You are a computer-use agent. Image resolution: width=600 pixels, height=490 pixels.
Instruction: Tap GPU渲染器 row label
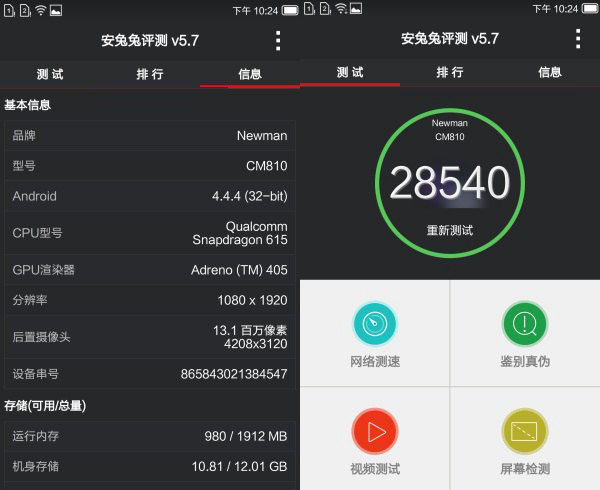click(43, 270)
